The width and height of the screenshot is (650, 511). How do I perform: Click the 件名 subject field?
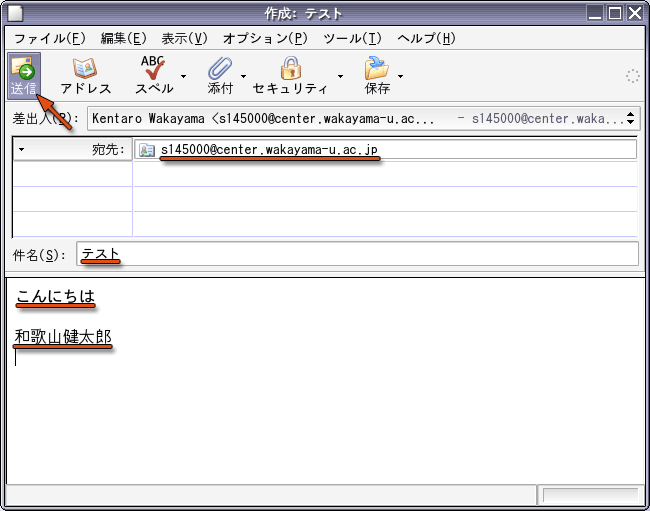pos(357,254)
